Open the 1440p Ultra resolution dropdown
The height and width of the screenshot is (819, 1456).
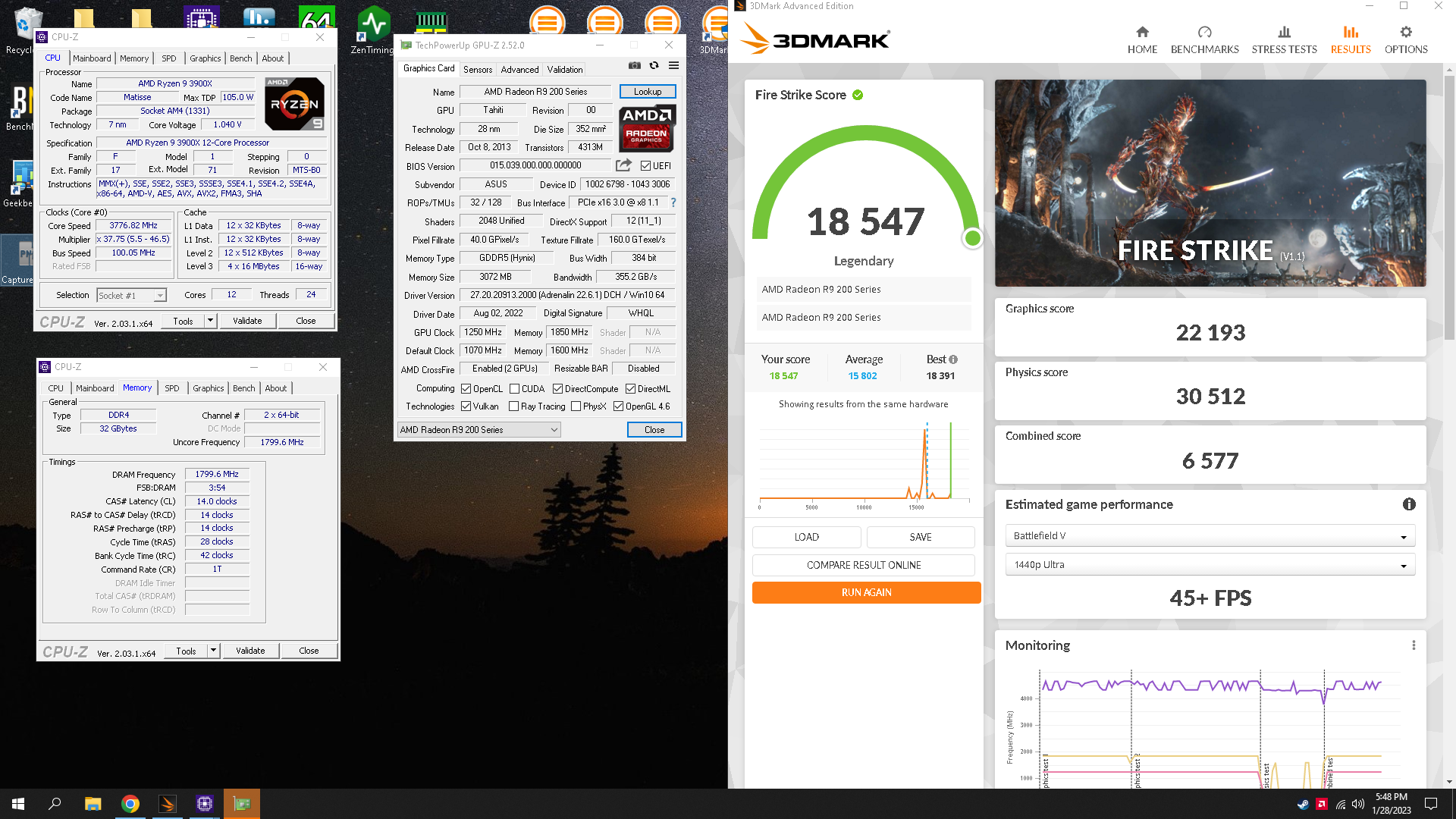pyautogui.click(x=1210, y=565)
